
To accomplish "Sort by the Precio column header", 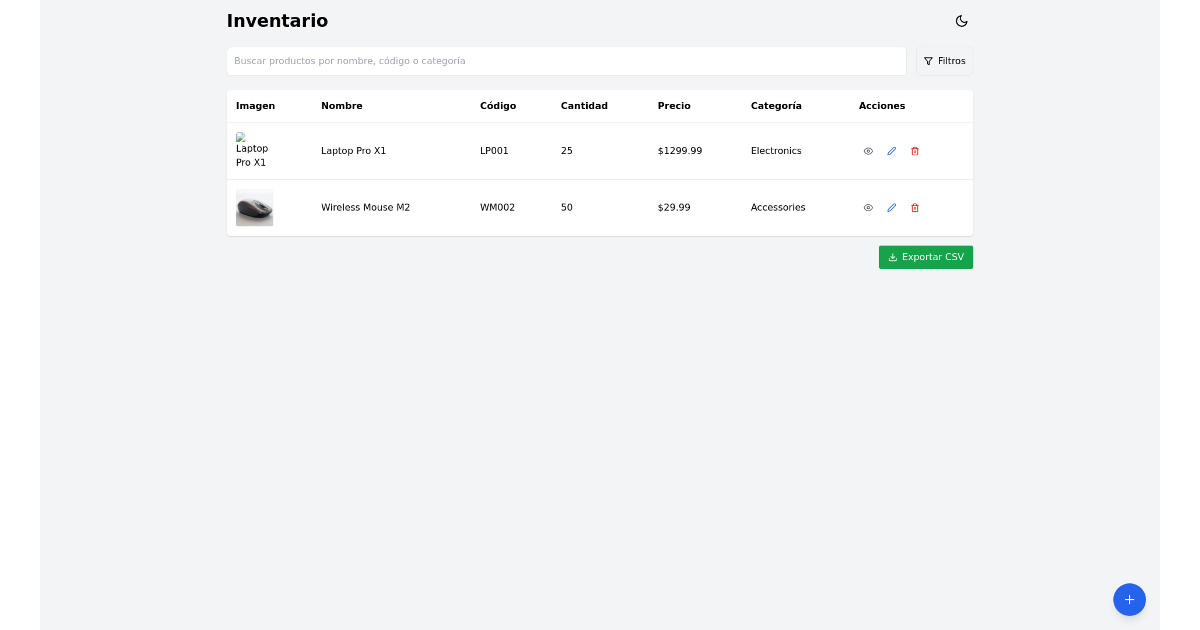I will 673,105.
